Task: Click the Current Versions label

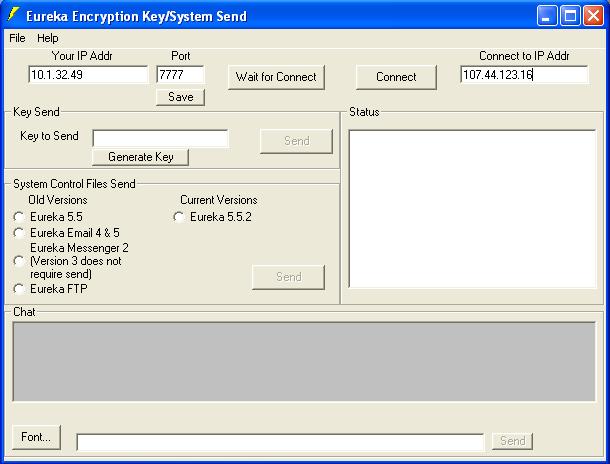Action: point(219,200)
